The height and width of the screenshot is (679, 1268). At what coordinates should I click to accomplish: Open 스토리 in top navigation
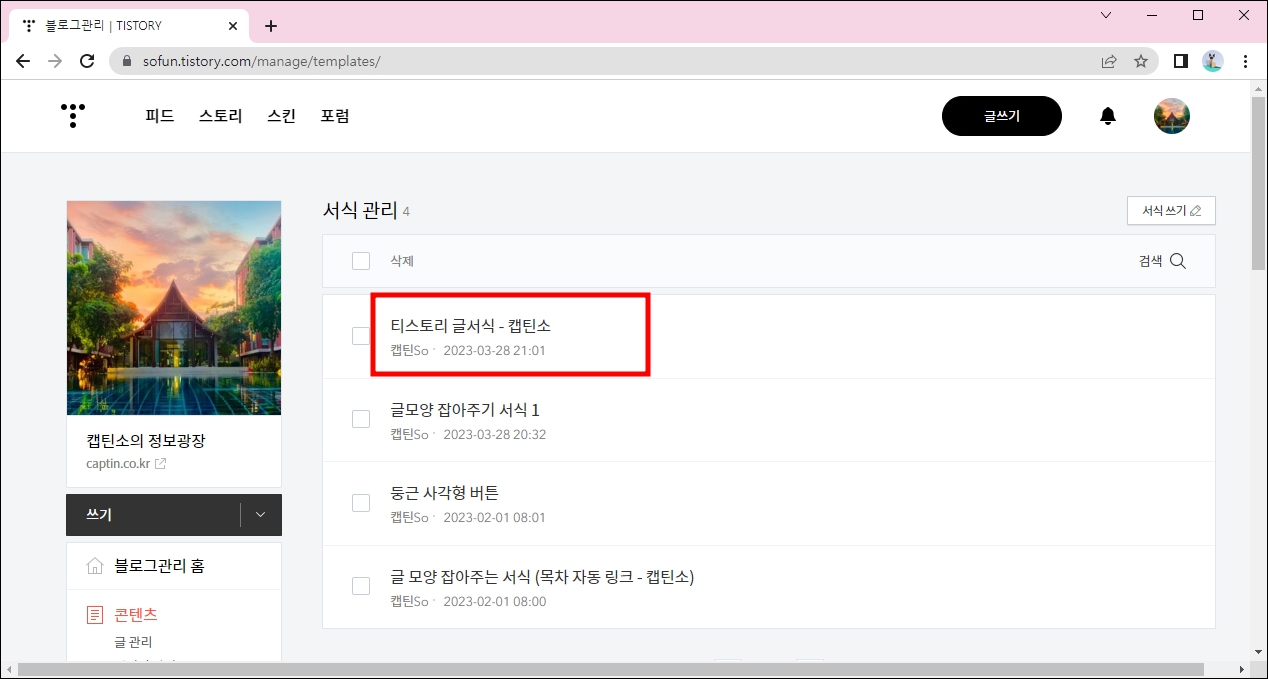221,116
